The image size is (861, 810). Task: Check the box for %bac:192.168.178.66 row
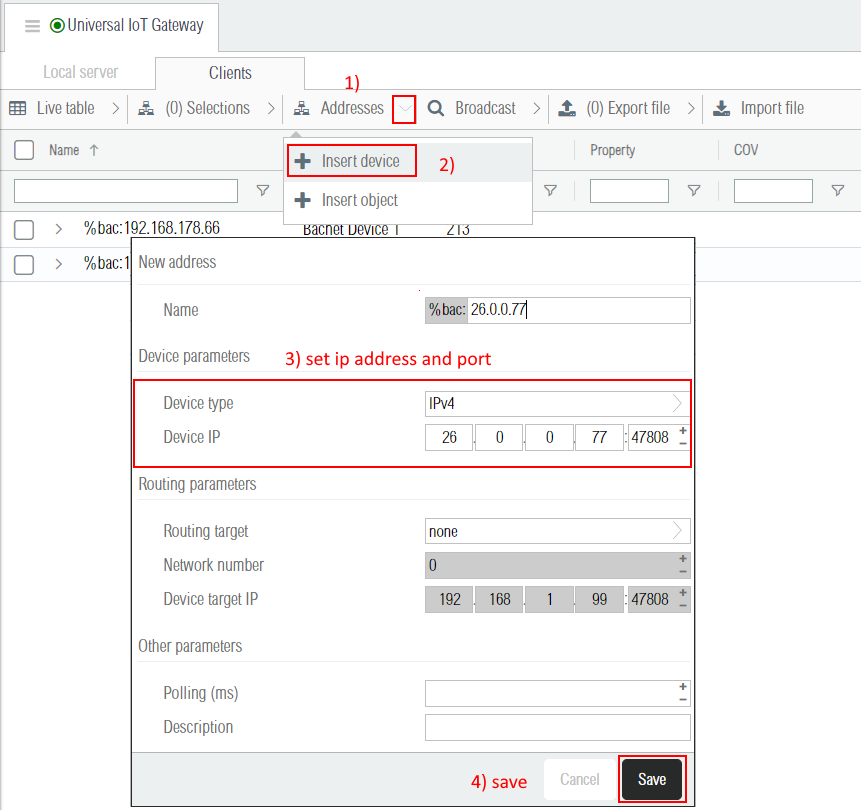click(24, 229)
